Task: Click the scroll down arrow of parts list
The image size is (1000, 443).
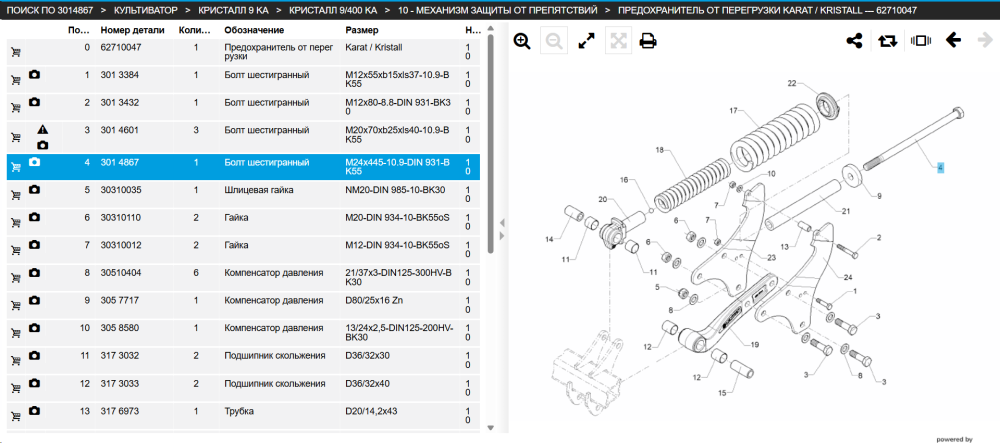Action: tap(490, 427)
